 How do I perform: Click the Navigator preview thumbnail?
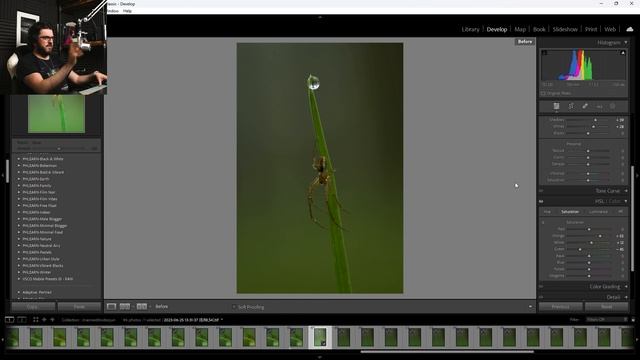(x=56, y=114)
